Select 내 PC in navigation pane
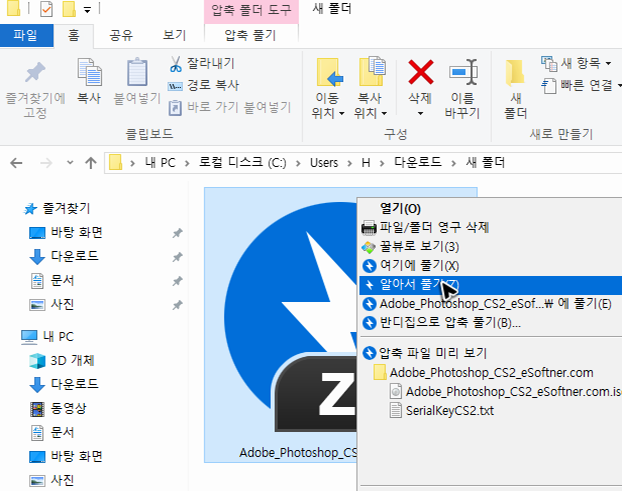The height and width of the screenshot is (491, 622). point(47,336)
